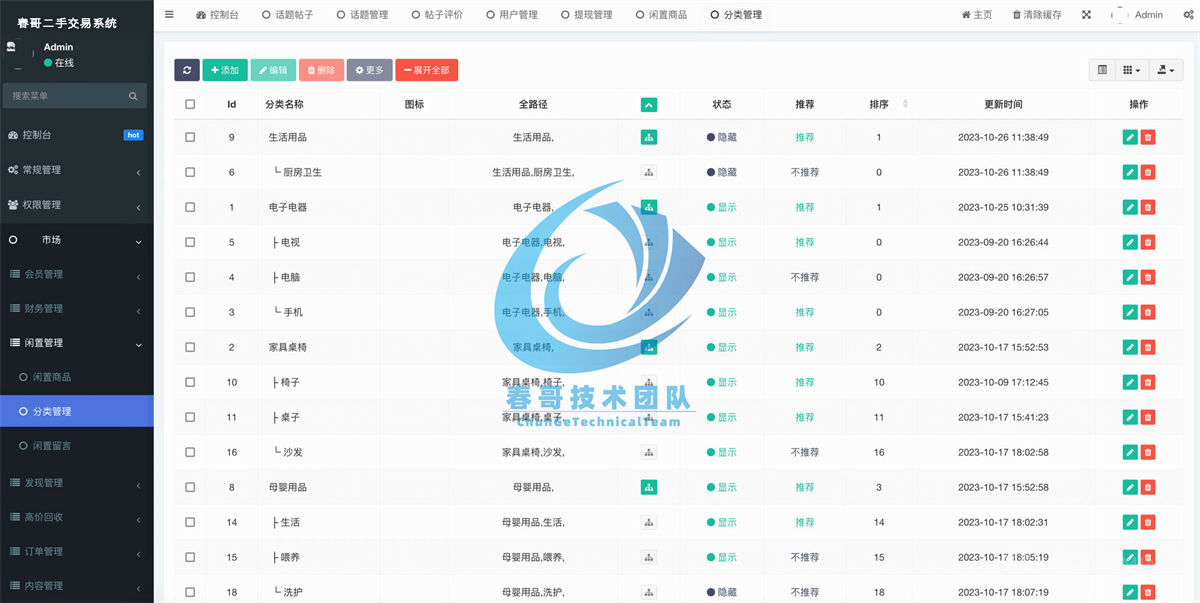Viewport: 1200px width, 603px height.
Task: Open the 主页 link in header
Action: pyautogui.click(x=977, y=15)
